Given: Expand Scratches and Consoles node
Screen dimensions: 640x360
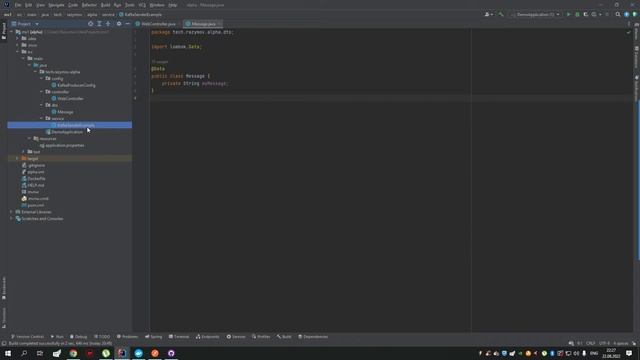Looking at the screenshot, I should tap(11, 219).
